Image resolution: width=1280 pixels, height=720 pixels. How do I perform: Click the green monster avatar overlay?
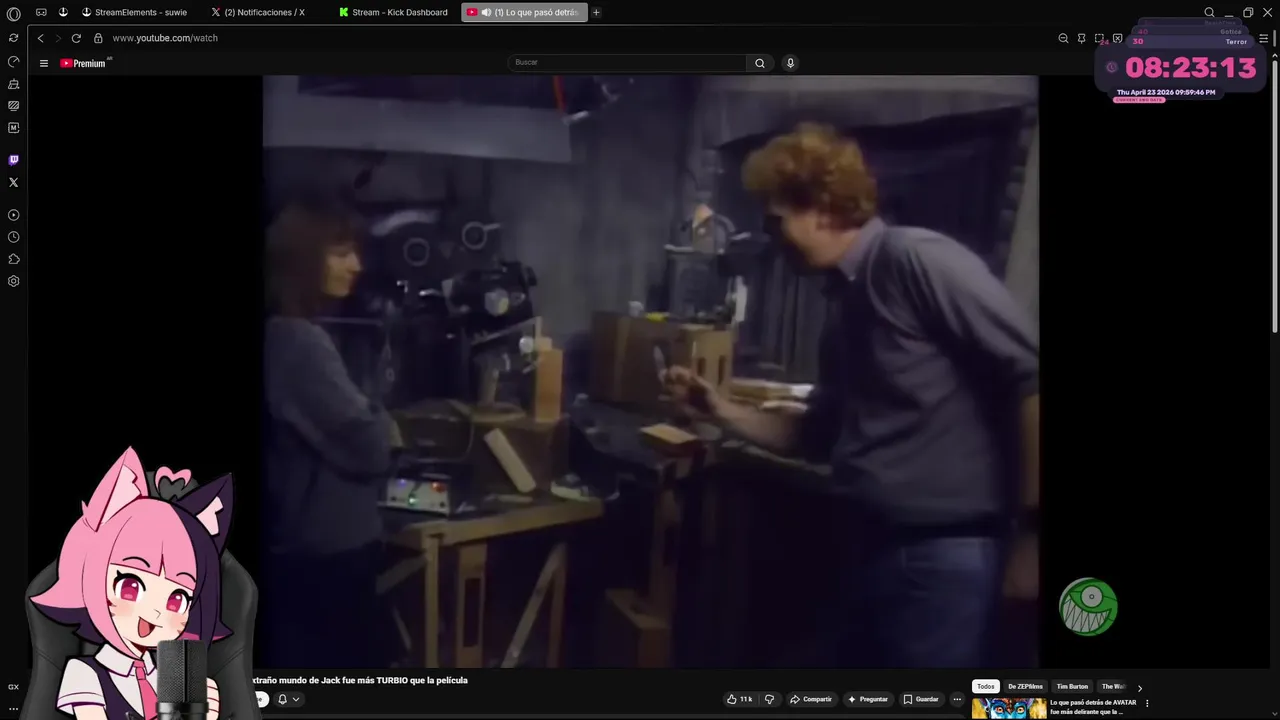(x=1088, y=606)
